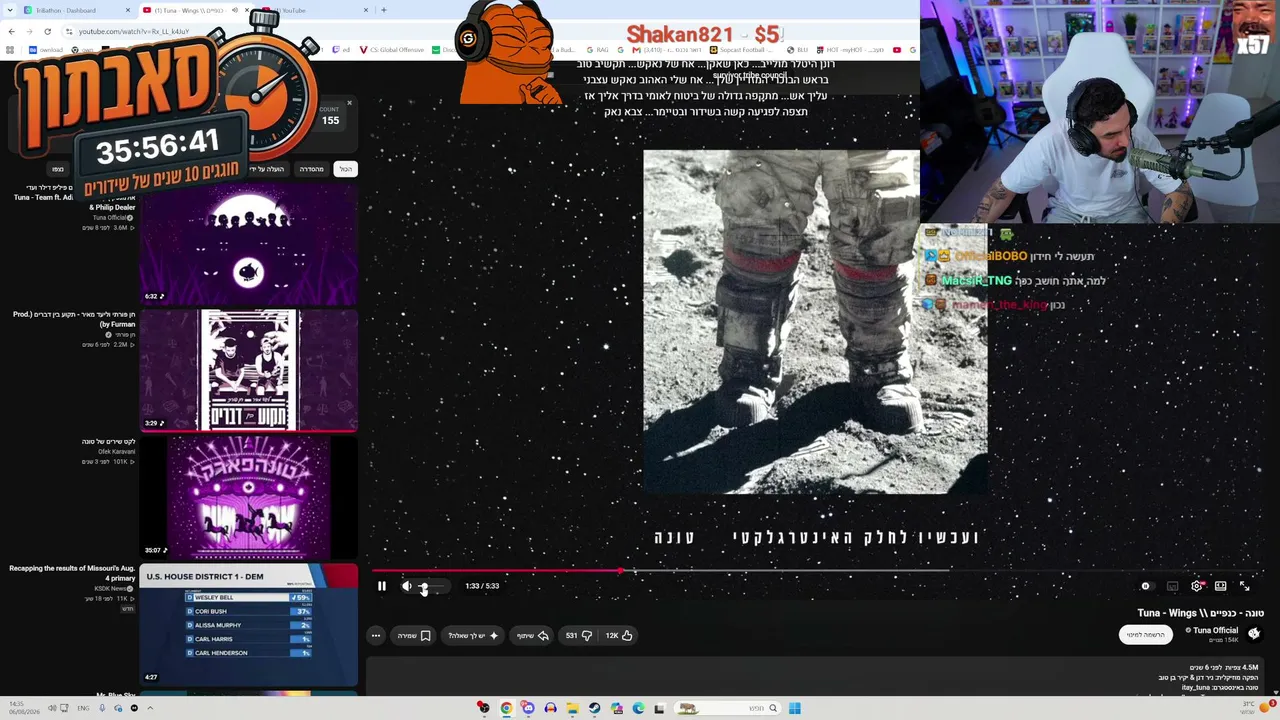Viewport: 1280px width, 720px height.
Task: Open the Sopcast Football bookmark
Action: click(x=743, y=50)
